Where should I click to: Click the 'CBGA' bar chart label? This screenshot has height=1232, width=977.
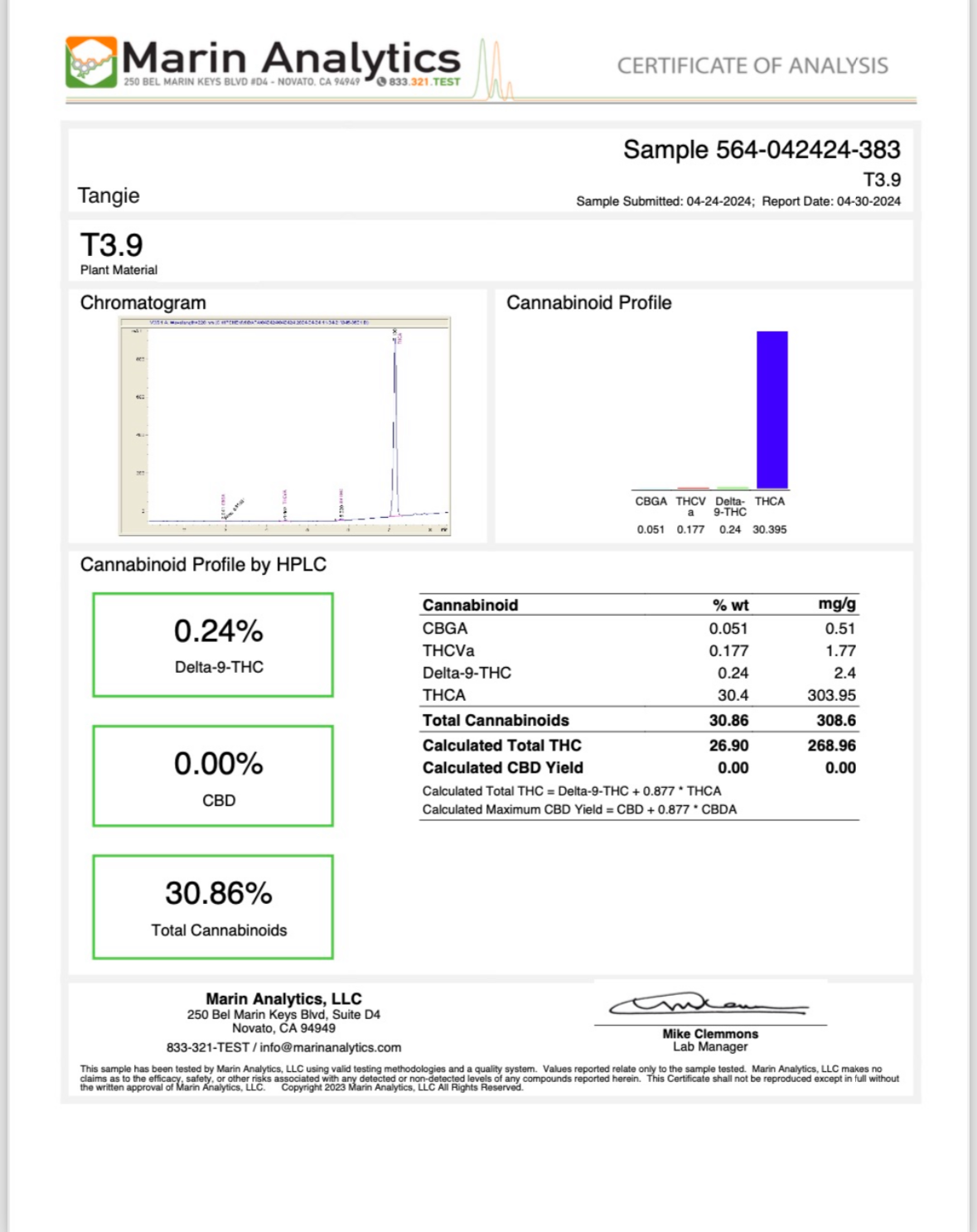point(651,501)
